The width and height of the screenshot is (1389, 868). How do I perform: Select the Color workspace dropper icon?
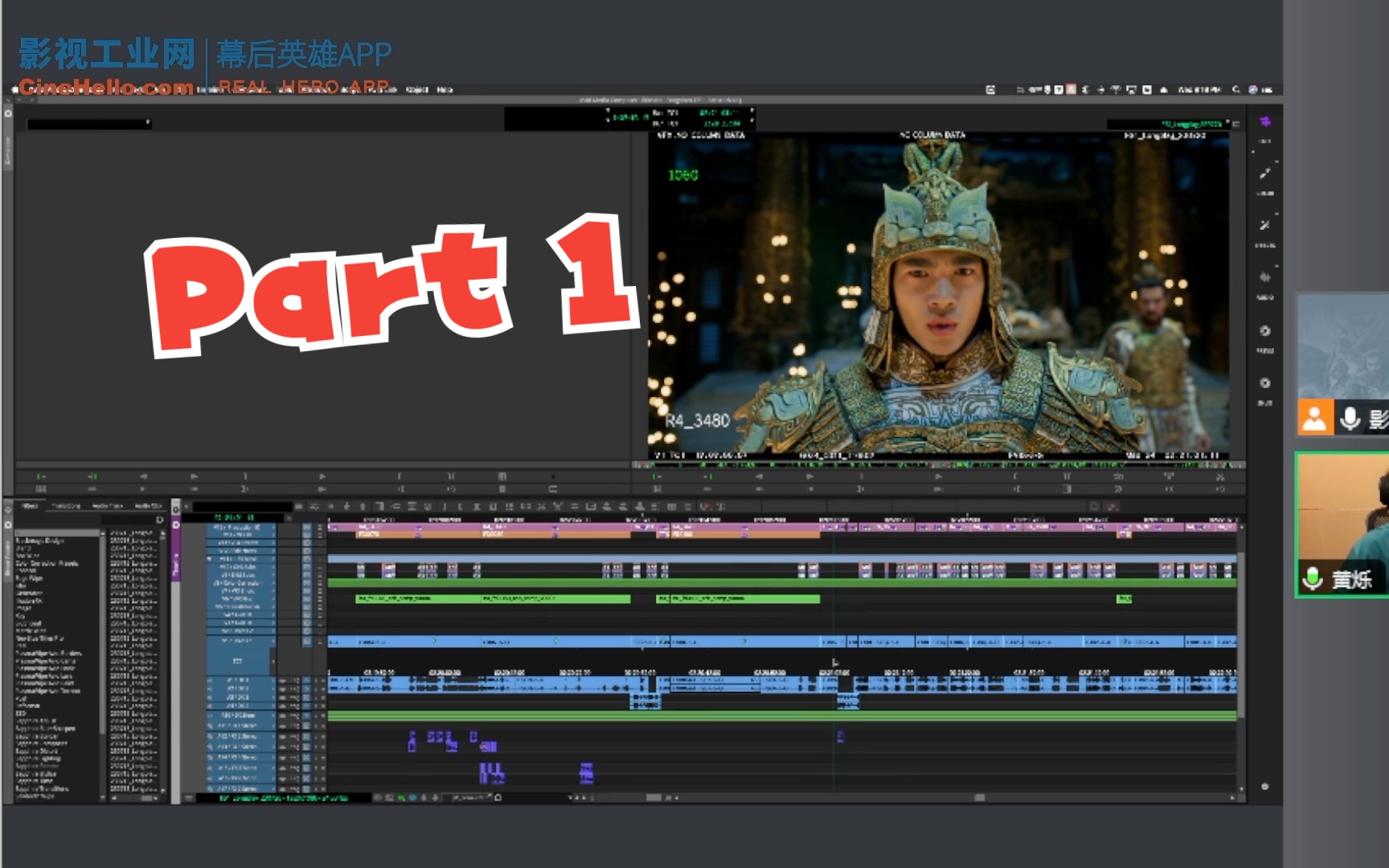click(x=1265, y=173)
